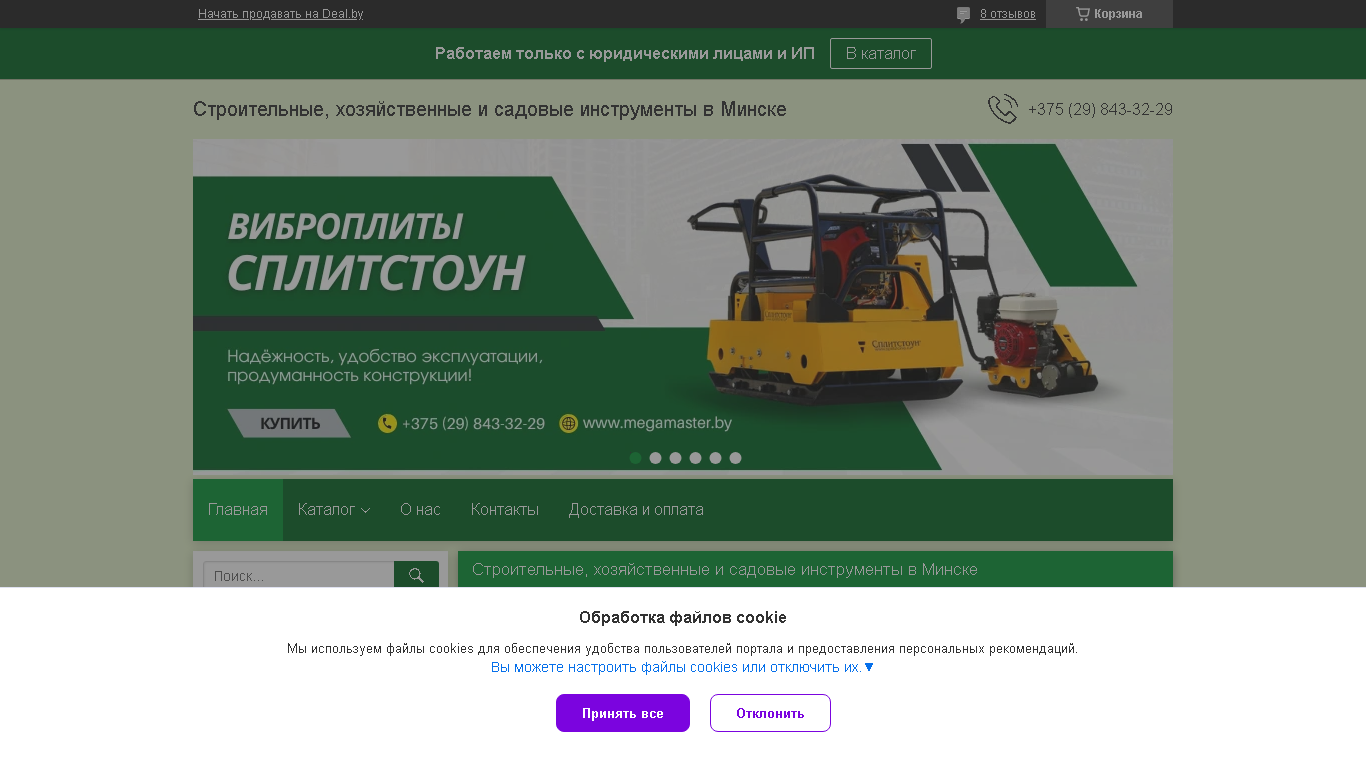
Task: Click the Корзина cart label
Action: (1118, 14)
